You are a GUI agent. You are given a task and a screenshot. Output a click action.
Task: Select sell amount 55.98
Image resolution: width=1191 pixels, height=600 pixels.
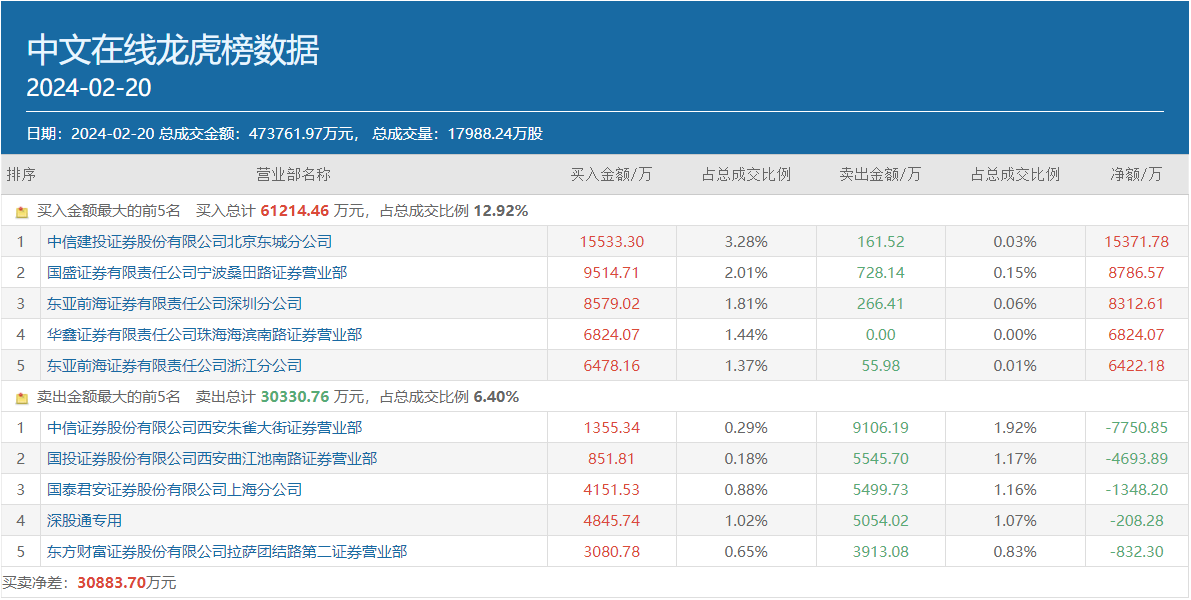[x=880, y=366]
